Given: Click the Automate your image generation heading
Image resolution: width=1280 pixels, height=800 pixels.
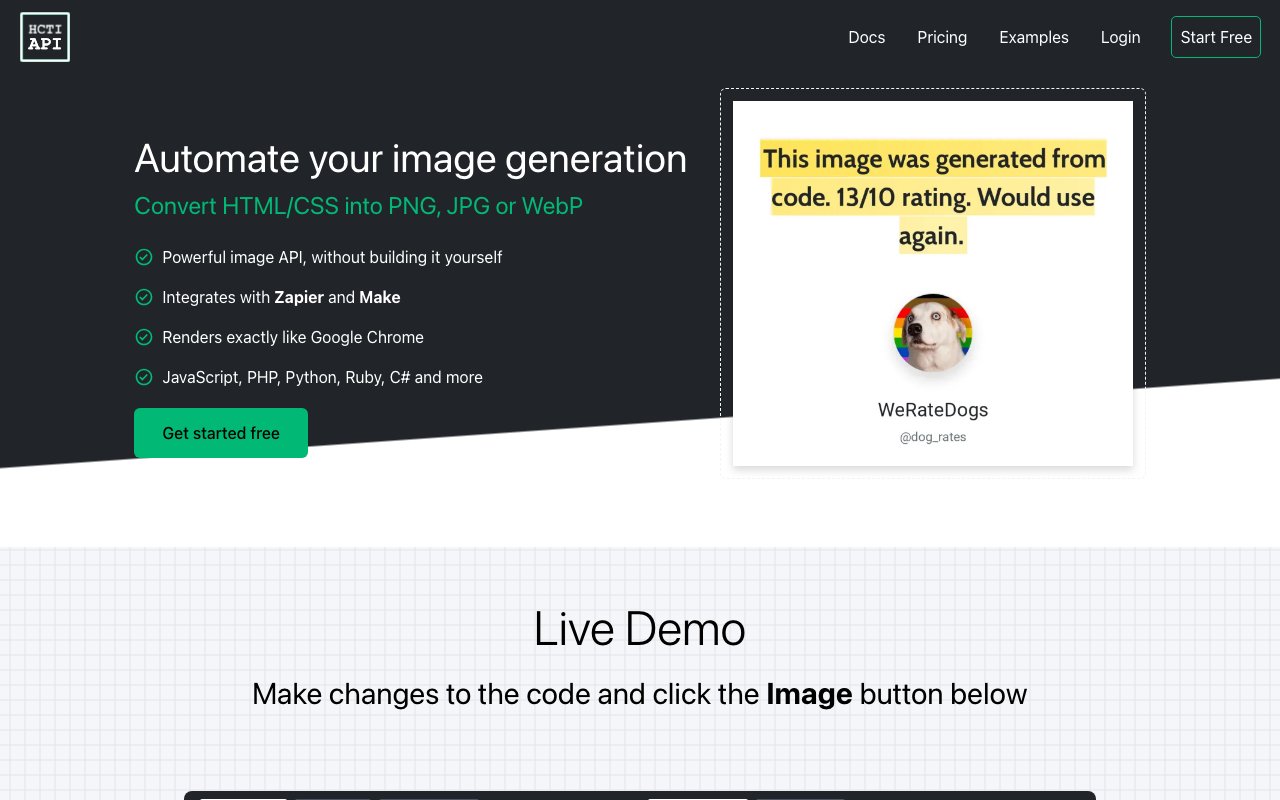Looking at the screenshot, I should (x=410, y=159).
